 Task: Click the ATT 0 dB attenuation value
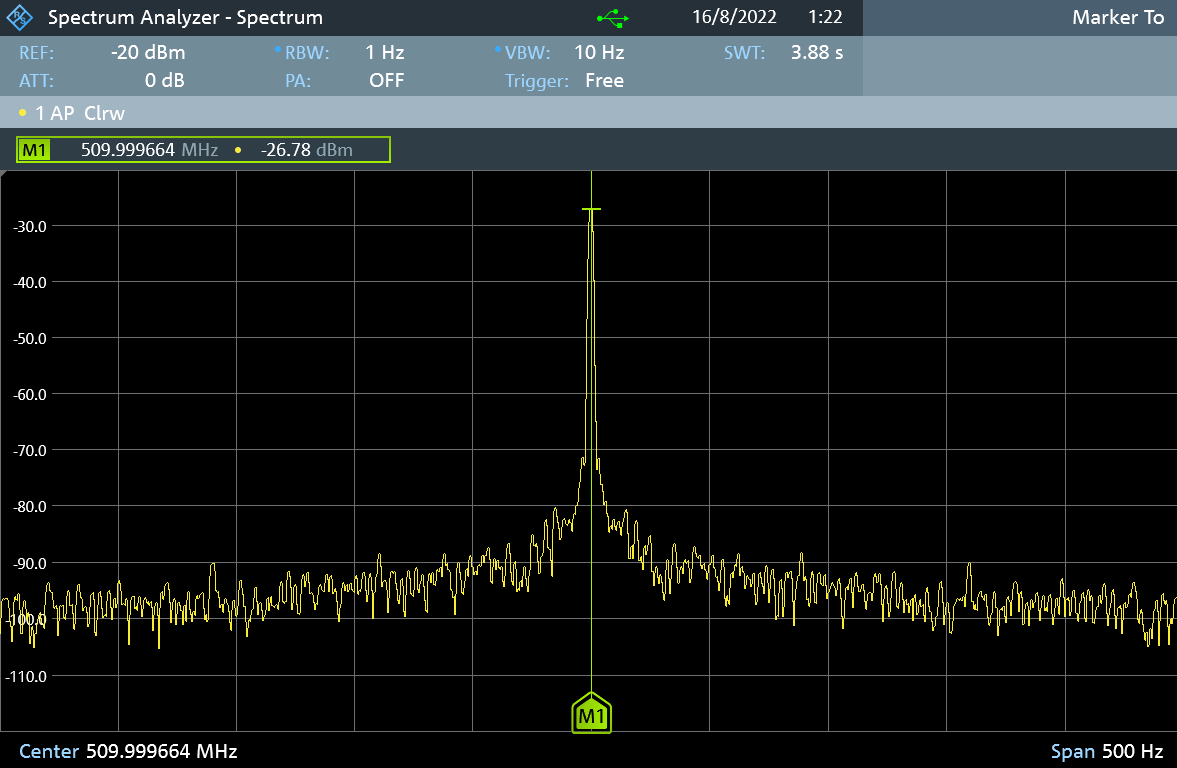click(164, 81)
